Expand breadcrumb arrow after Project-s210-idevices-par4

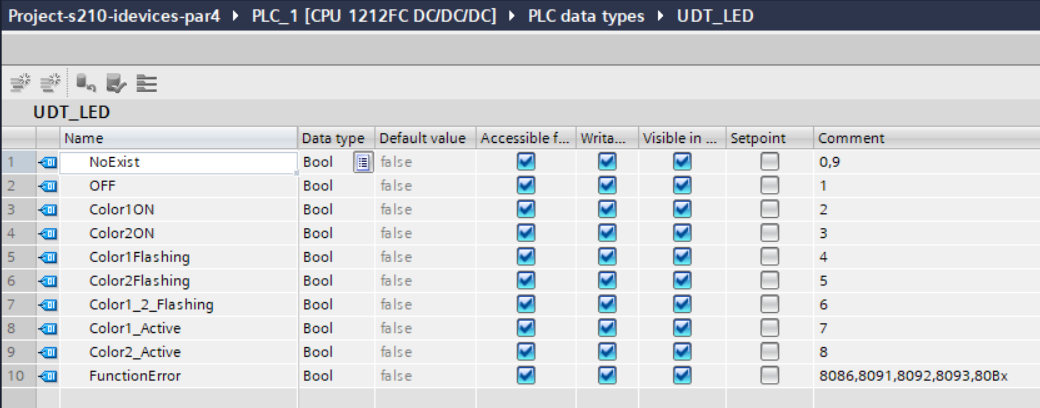[x=236, y=16]
